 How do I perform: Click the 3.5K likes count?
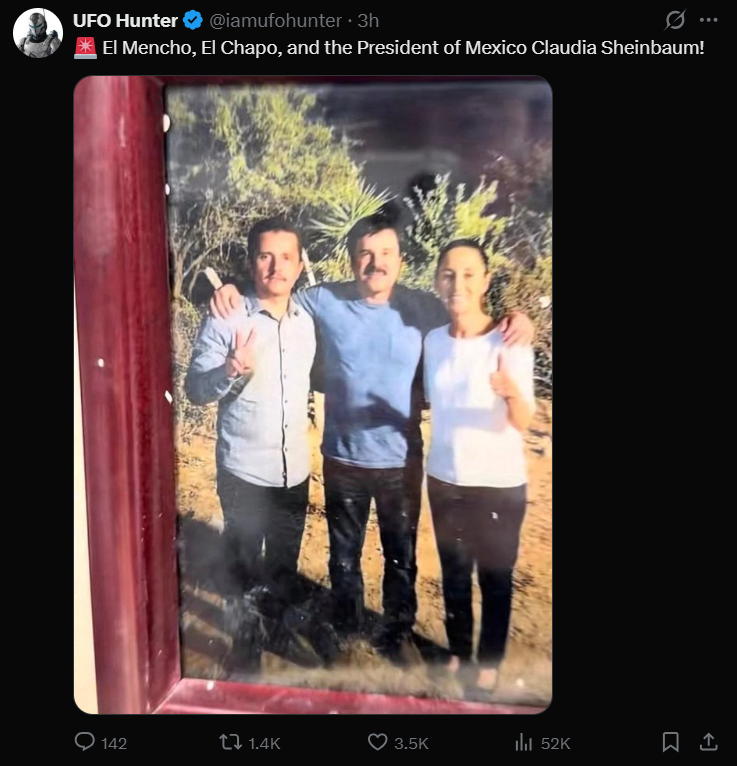(x=411, y=743)
